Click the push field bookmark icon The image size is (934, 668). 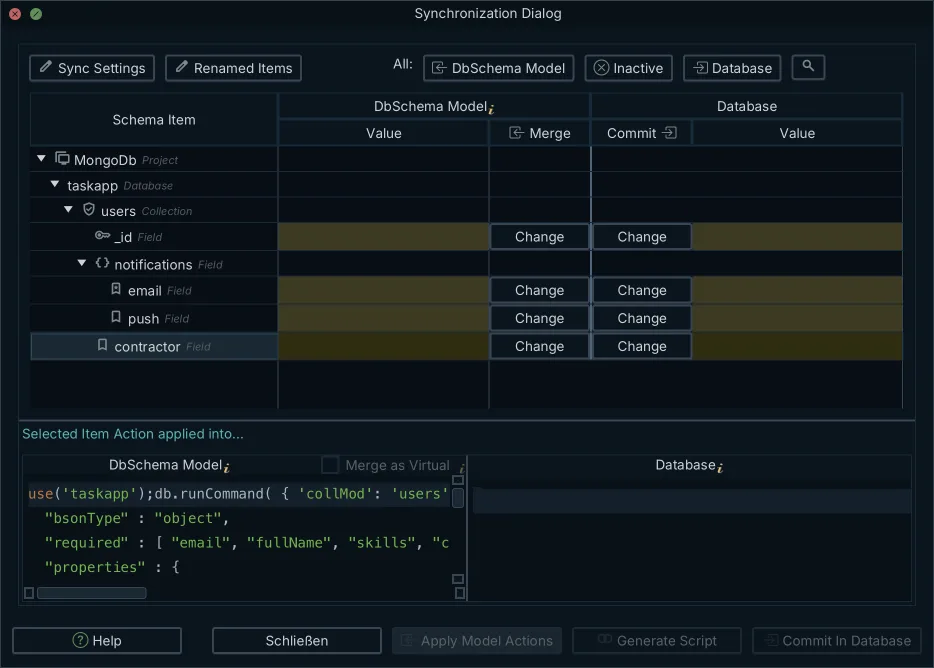click(116, 317)
